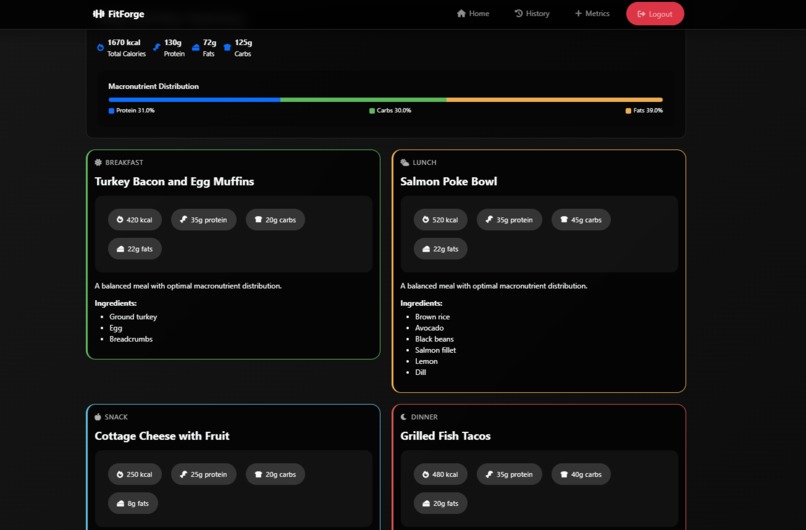Click cheese icon in 8g fats chip

120,503
